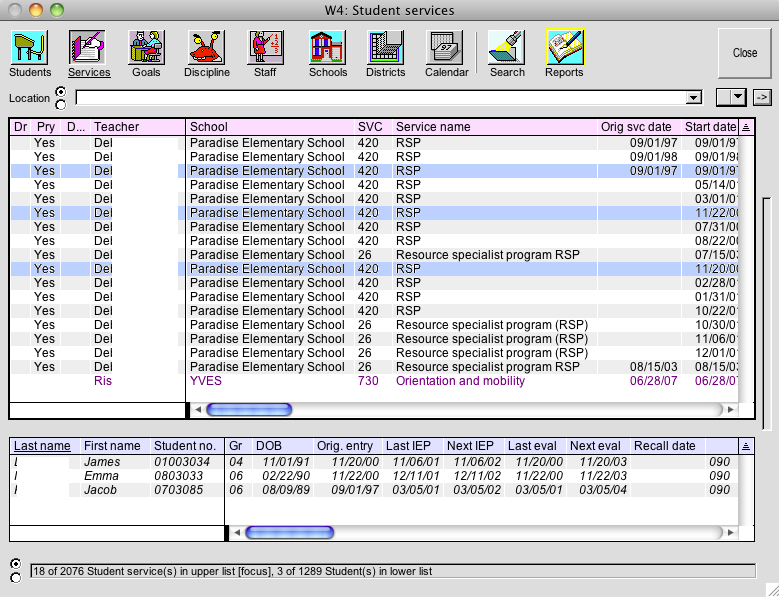Select the Services toolbar icon
779x597 pixels.
(x=88, y=47)
